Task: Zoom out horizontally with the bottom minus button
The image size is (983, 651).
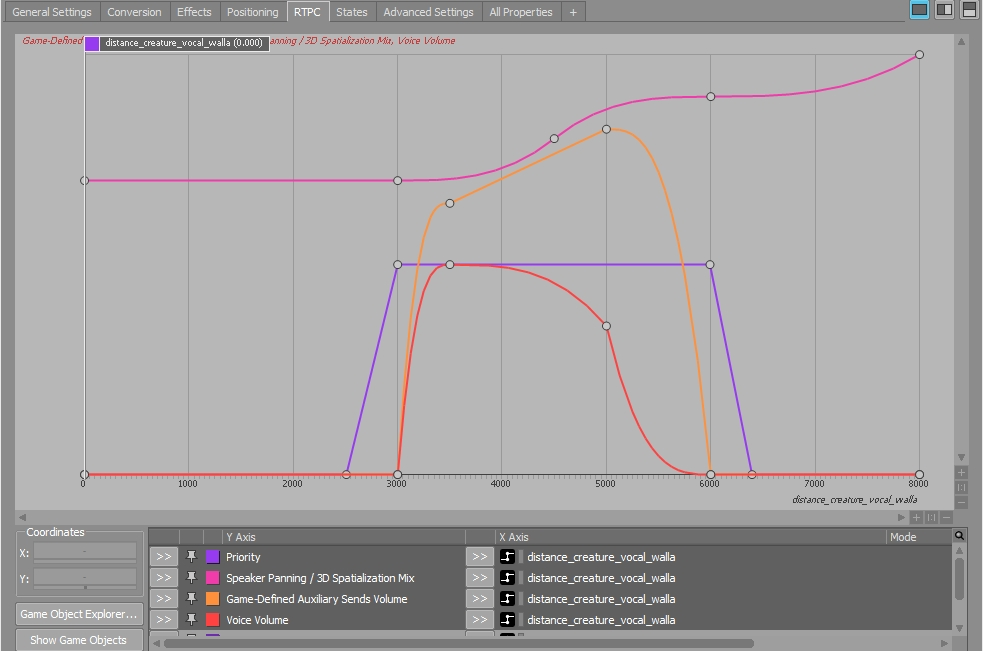Action: point(946,517)
